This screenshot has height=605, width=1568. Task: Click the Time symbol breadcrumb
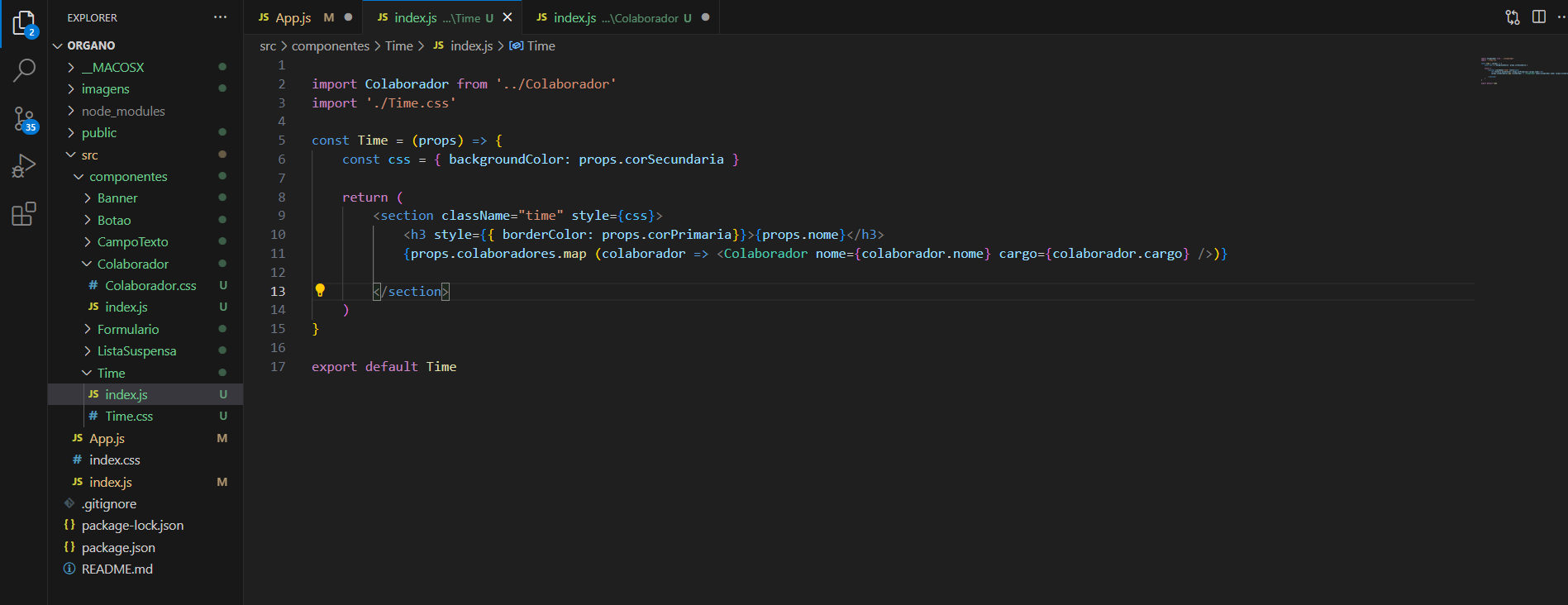click(532, 46)
